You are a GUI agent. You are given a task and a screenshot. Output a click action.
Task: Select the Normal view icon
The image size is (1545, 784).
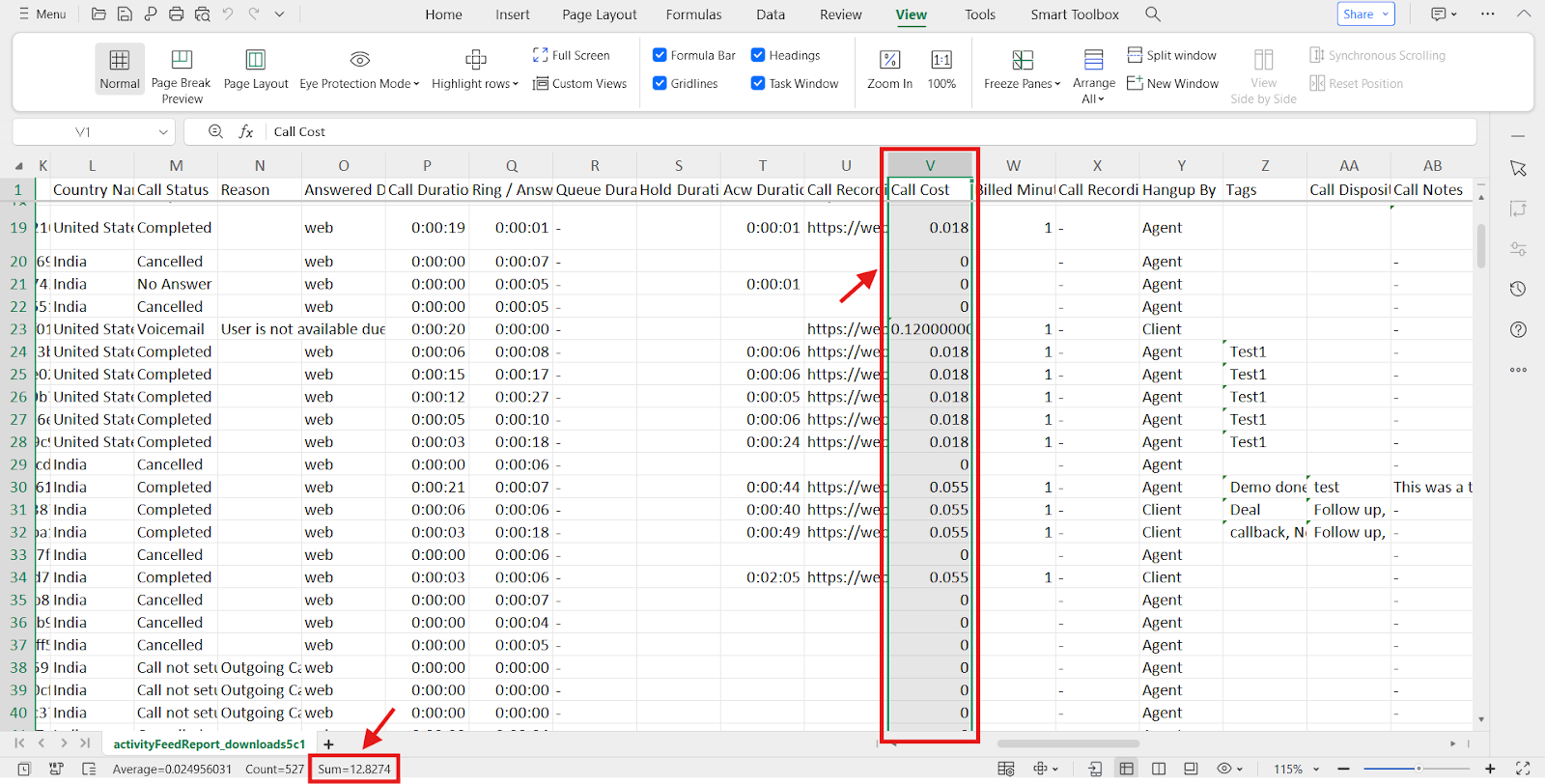[120, 69]
